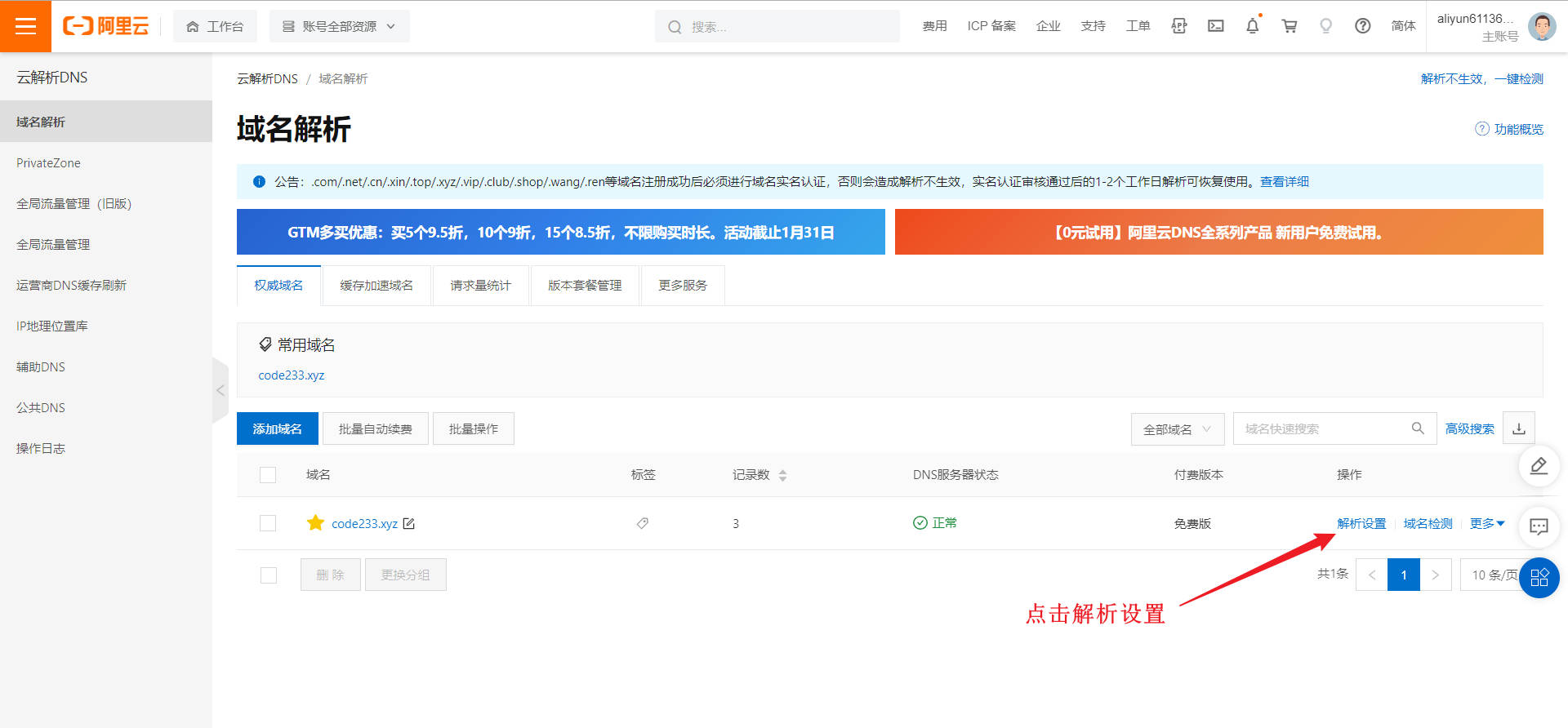The width and height of the screenshot is (1568, 728).
Task: Expand the 账号全部资源 dropdown
Action: (340, 26)
